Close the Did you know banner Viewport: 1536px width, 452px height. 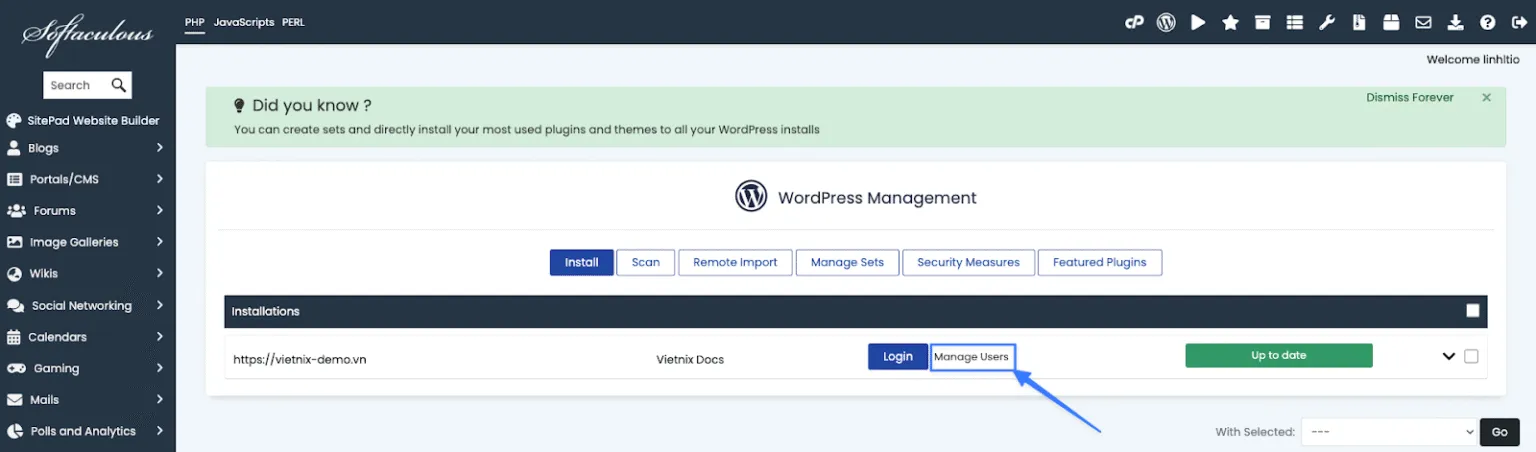[x=1486, y=98]
